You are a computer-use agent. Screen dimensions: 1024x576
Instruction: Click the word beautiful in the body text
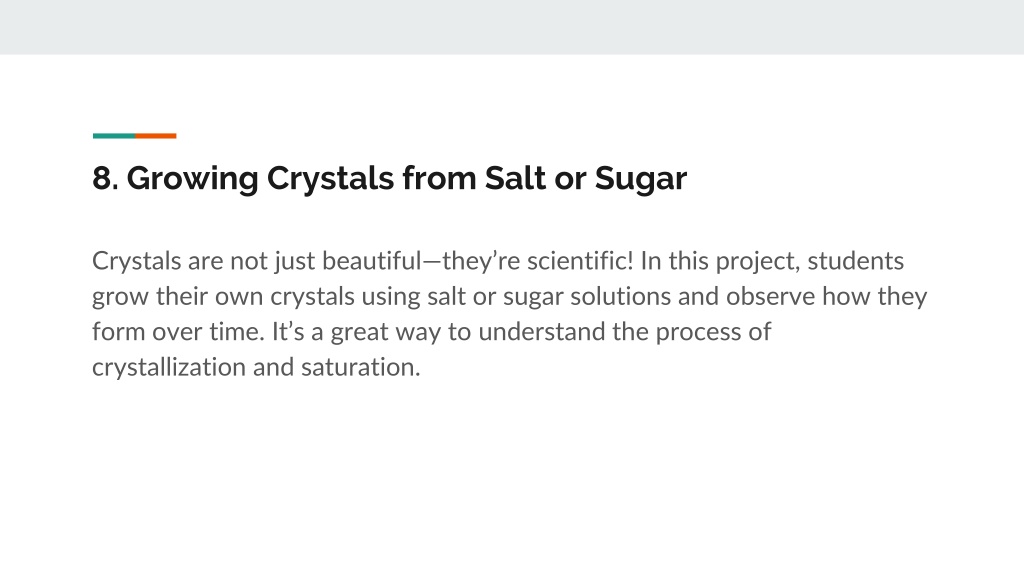(372, 261)
